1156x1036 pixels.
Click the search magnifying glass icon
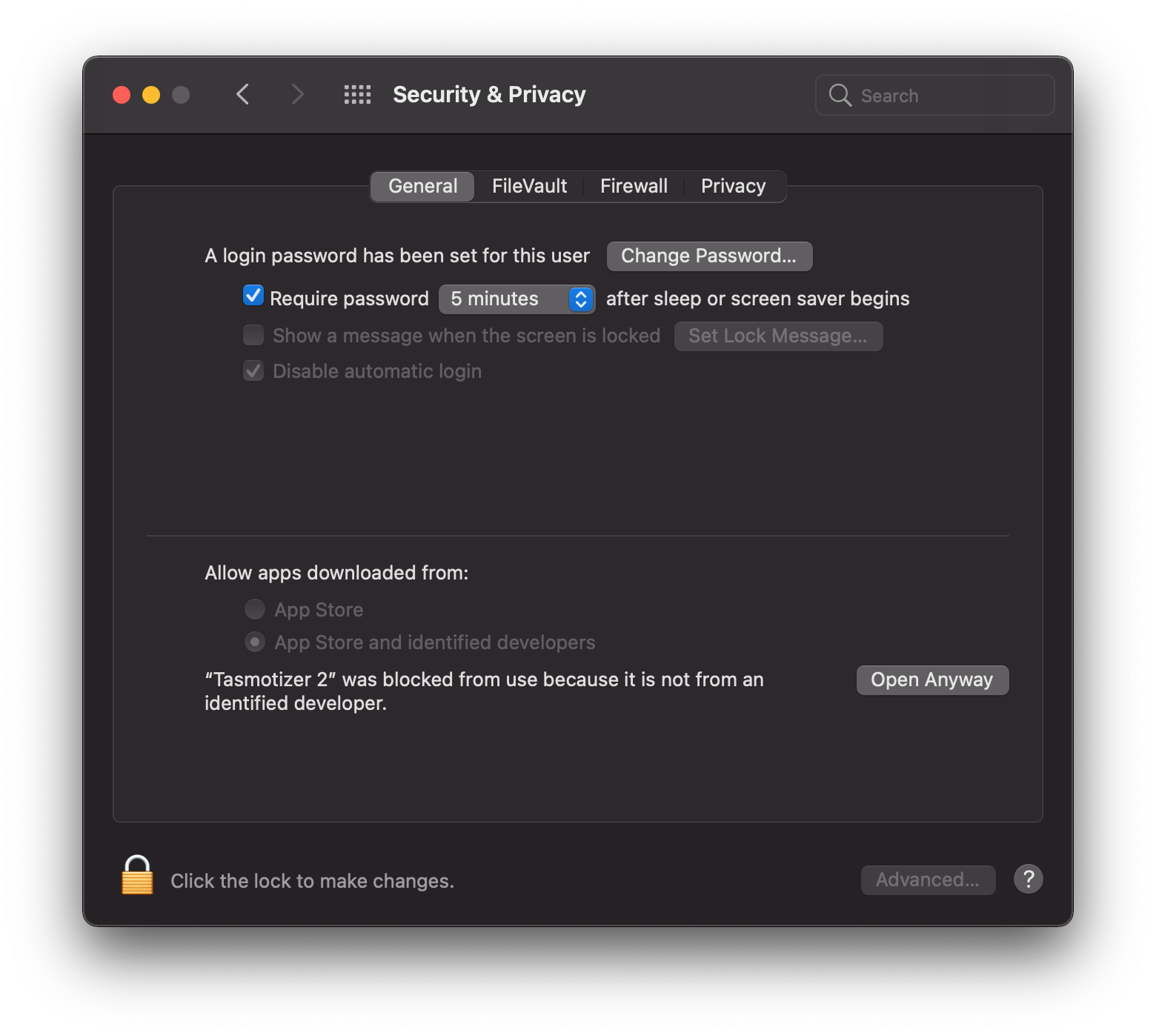(x=840, y=96)
